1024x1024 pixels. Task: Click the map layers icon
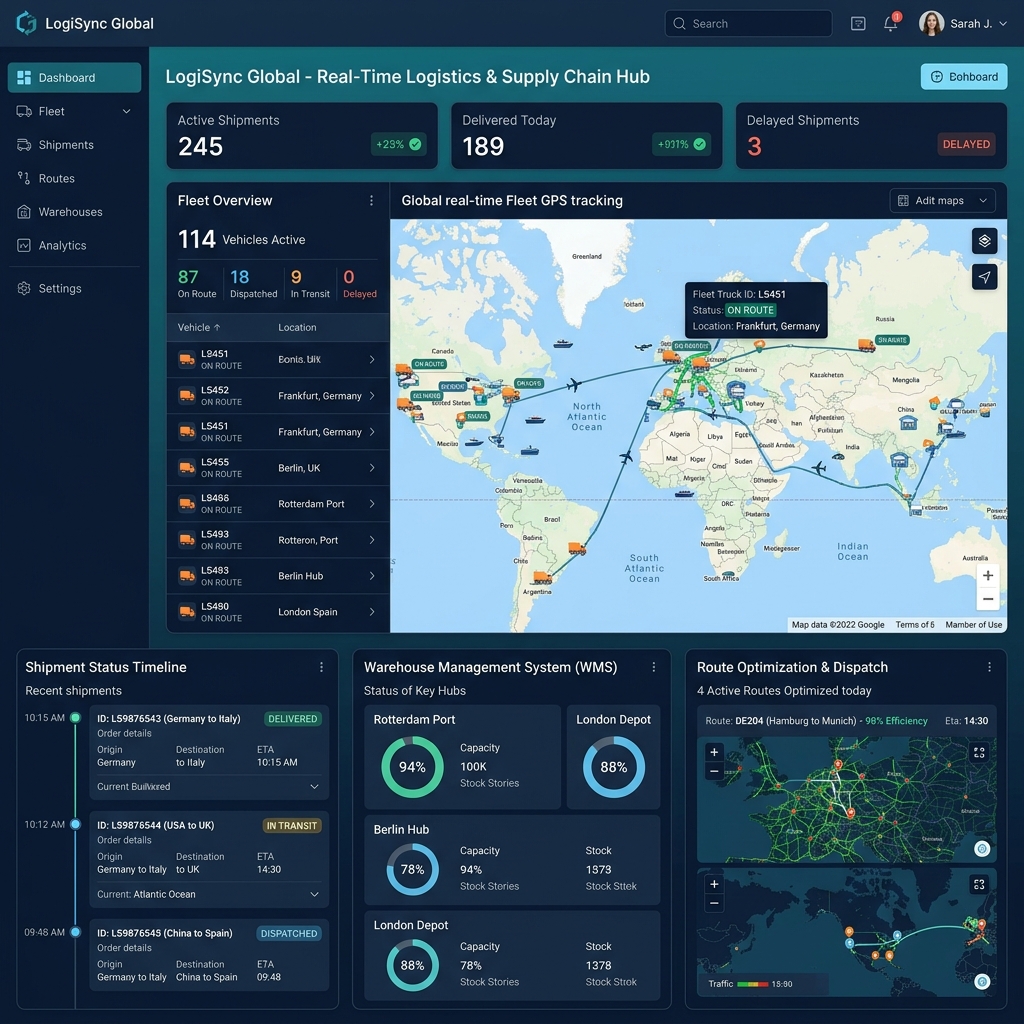click(x=984, y=241)
